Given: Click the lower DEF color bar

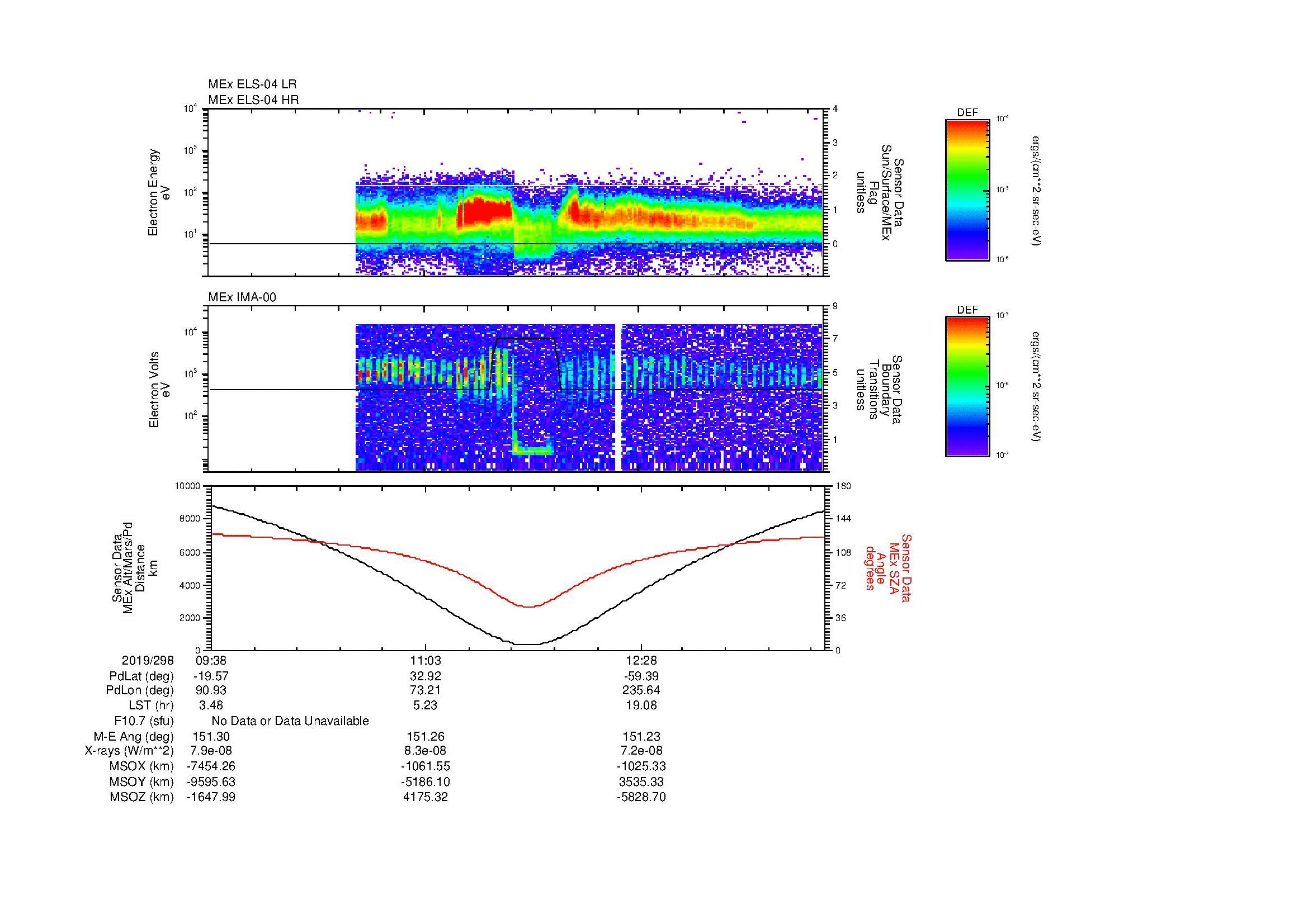Looking at the screenshot, I should pos(967,387).
